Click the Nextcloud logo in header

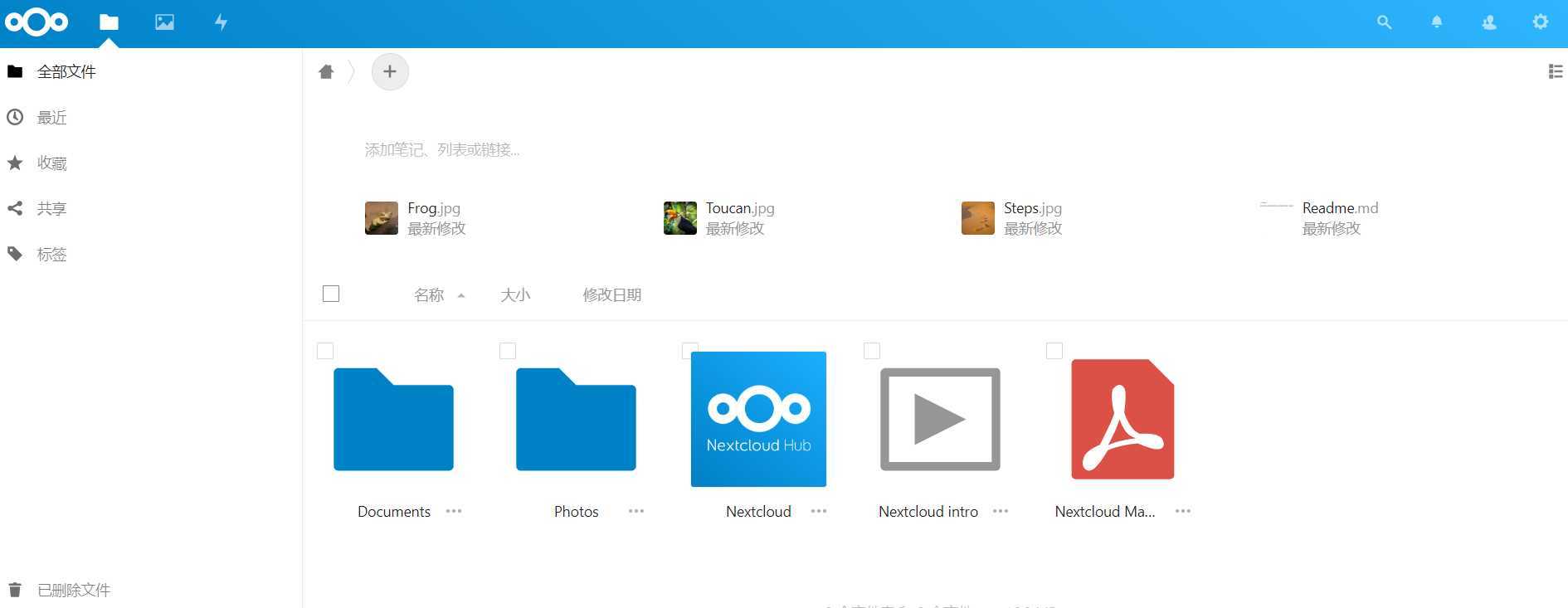[x=36, y=22]
